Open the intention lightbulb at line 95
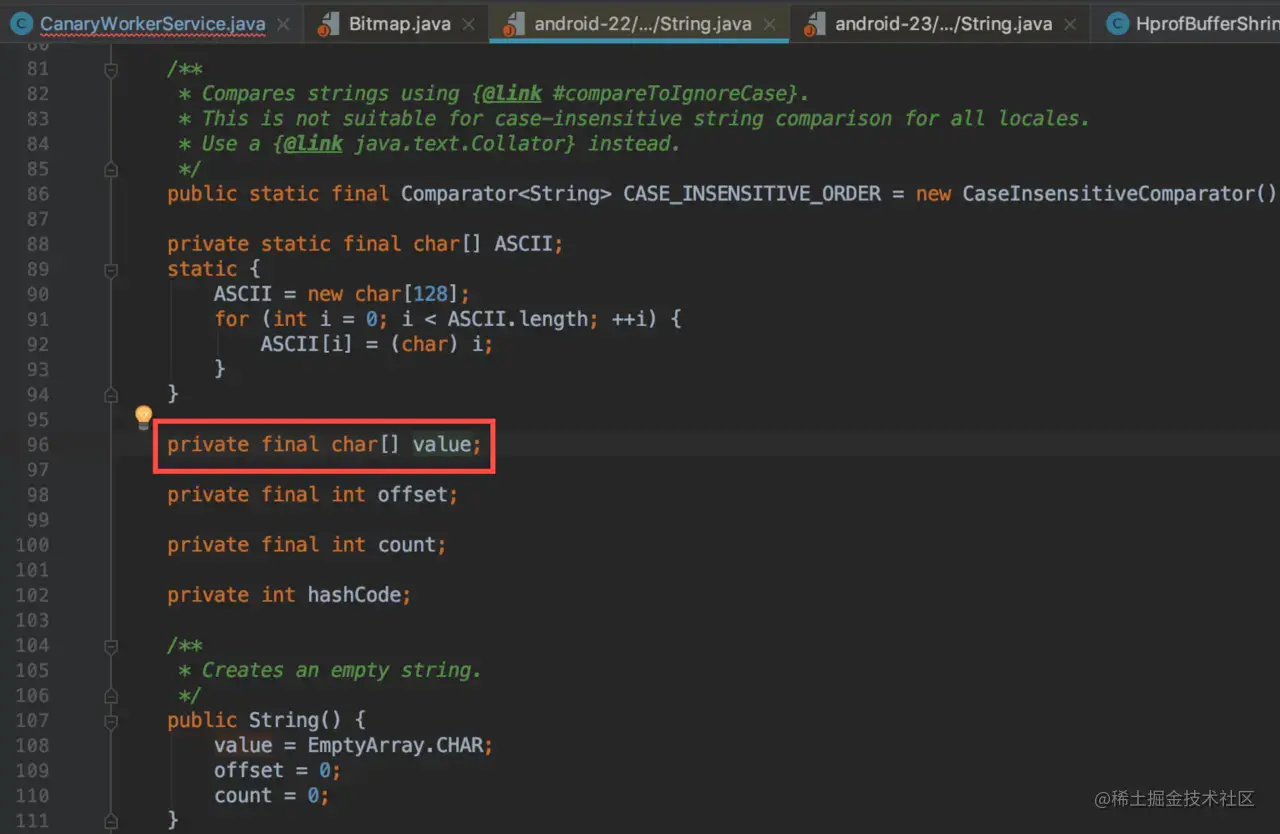Image resolution: width=1280 pixels, height=834 pixels. click(x=143, y=417)
